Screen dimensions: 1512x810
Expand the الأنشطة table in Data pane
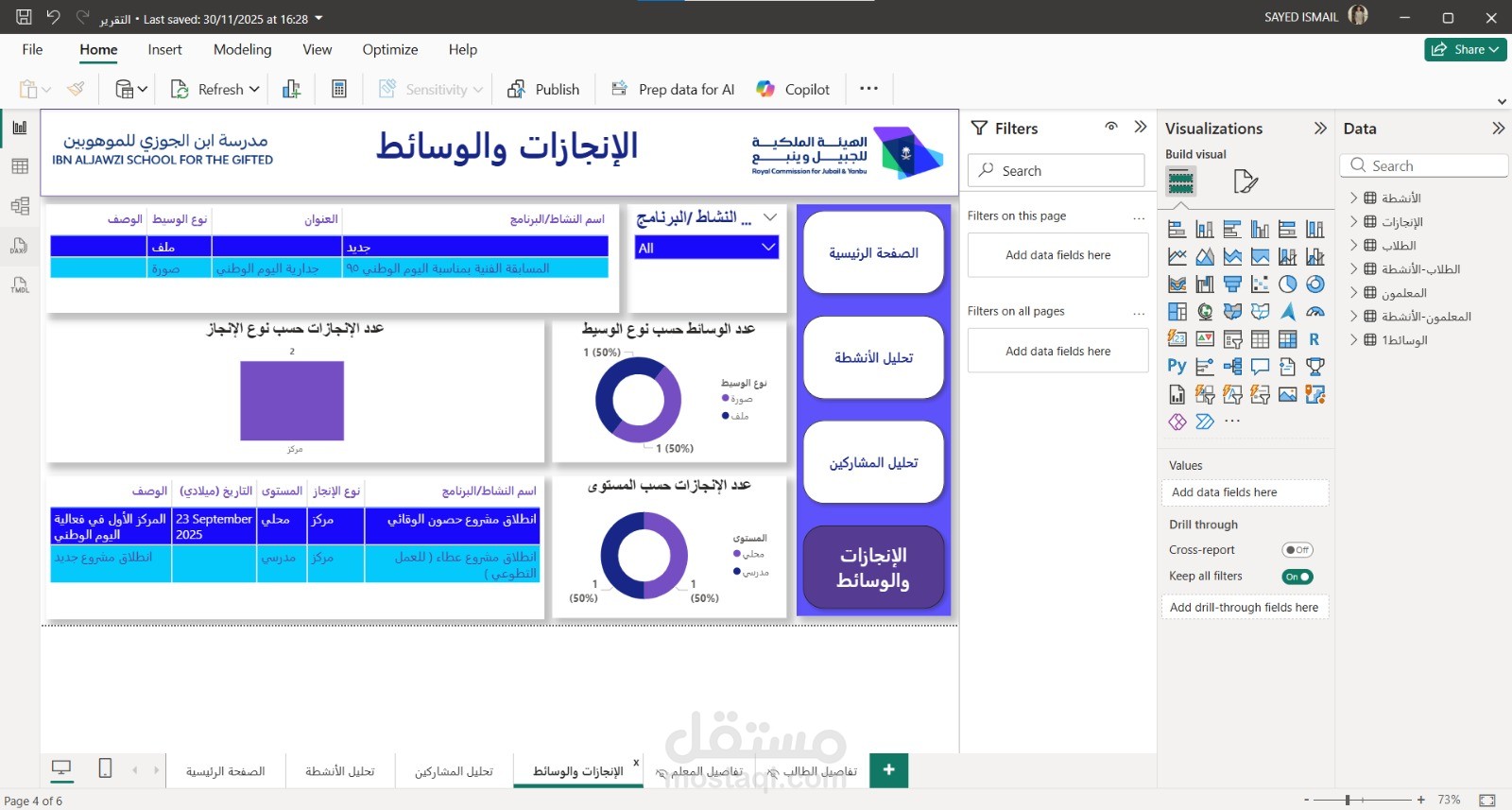(1353, 198)
